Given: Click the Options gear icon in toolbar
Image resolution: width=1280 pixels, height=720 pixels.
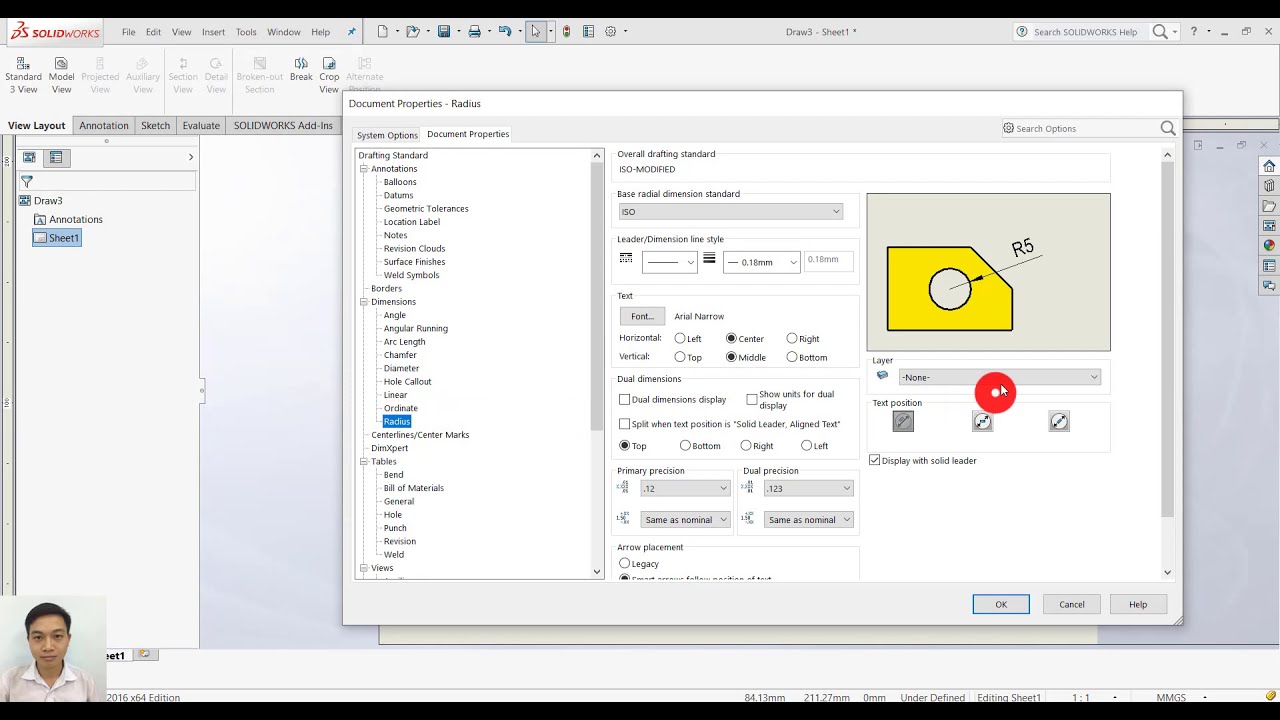Looking at the screenshot, I should point(610,31).
